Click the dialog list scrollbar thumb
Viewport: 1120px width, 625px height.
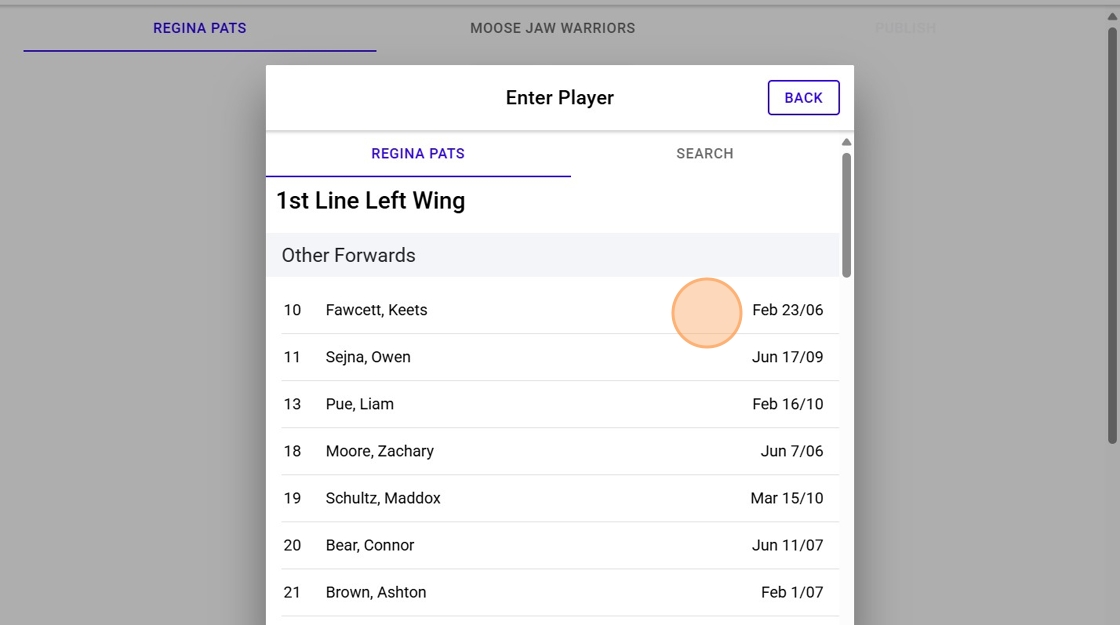tap(847, 214)
